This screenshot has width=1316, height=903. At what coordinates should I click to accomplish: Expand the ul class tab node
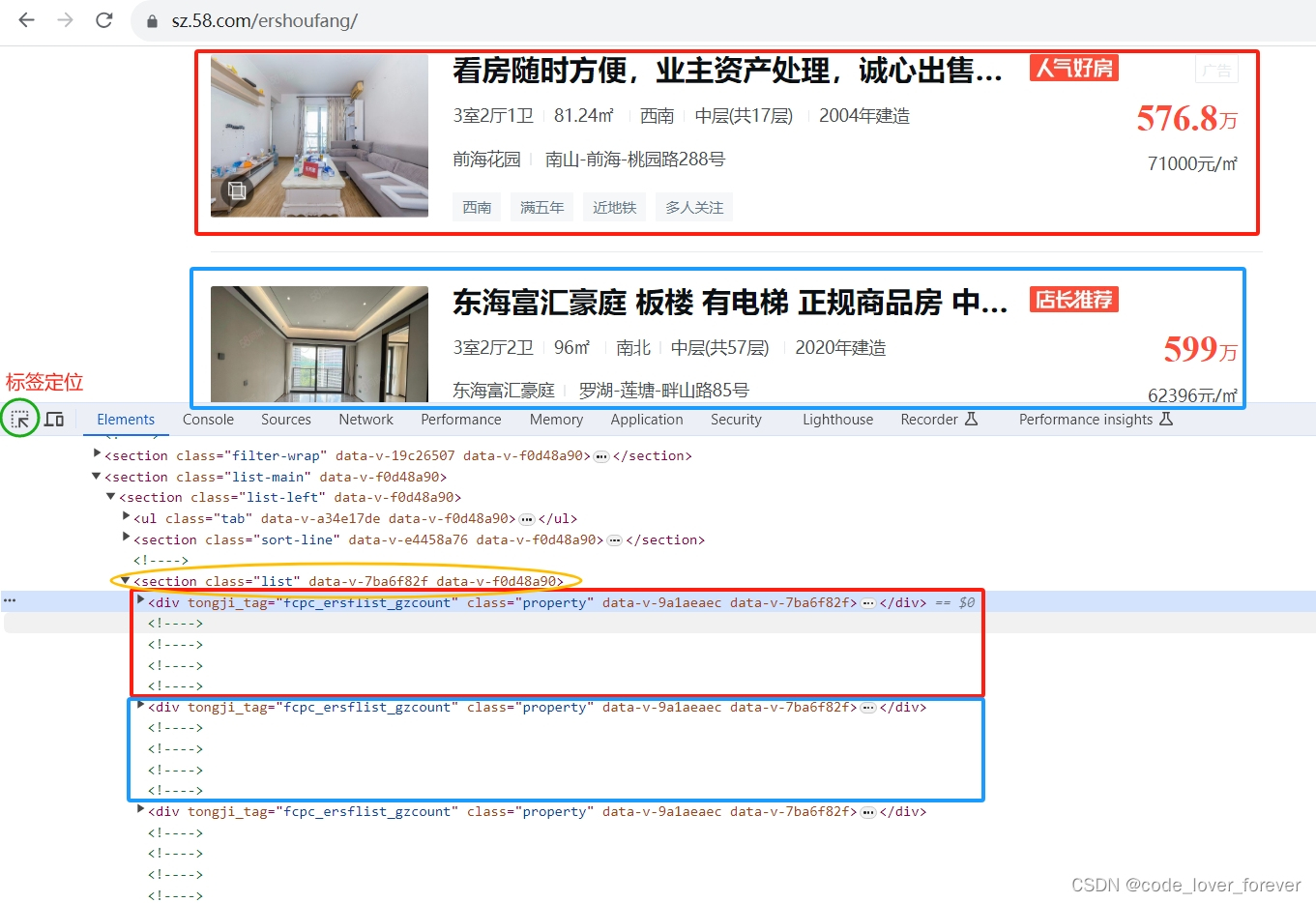tap(126, 516)
